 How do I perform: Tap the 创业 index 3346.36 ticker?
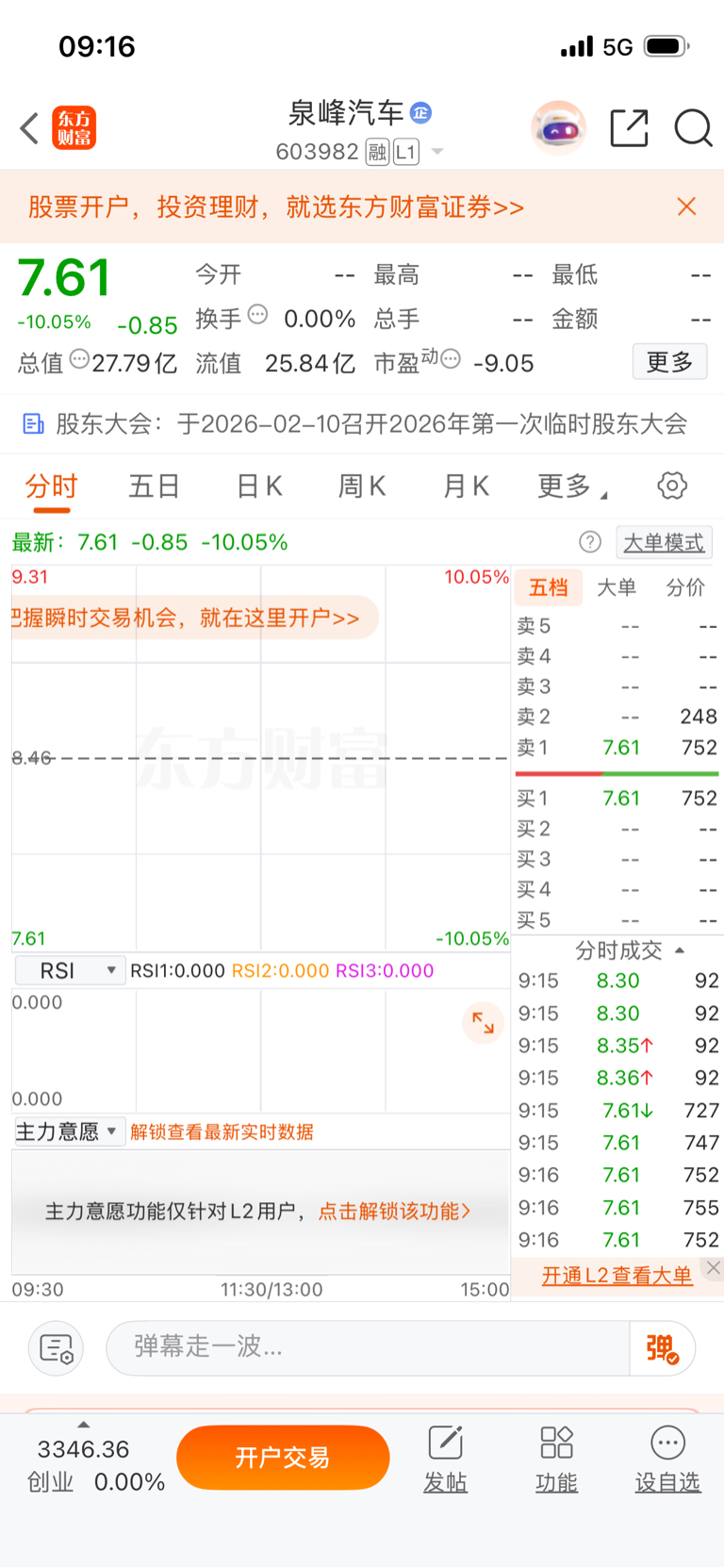point(94,1465)
